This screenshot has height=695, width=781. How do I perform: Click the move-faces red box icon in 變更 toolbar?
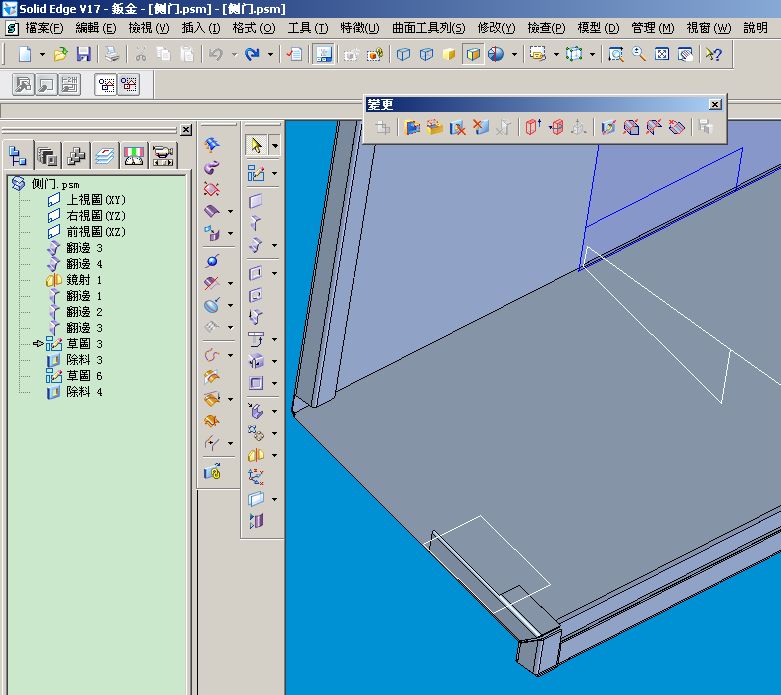(x=532, y=127)
